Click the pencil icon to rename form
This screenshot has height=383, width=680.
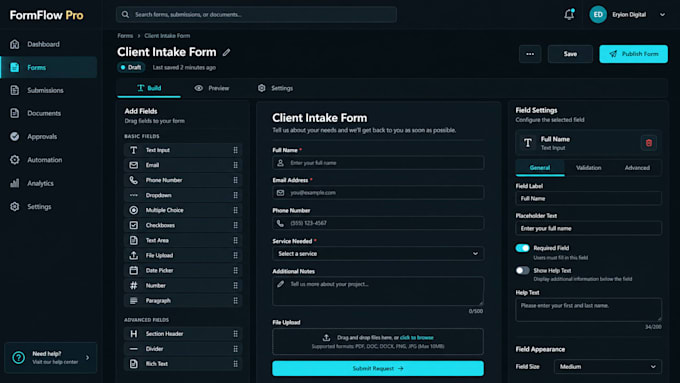click(226, 52)
